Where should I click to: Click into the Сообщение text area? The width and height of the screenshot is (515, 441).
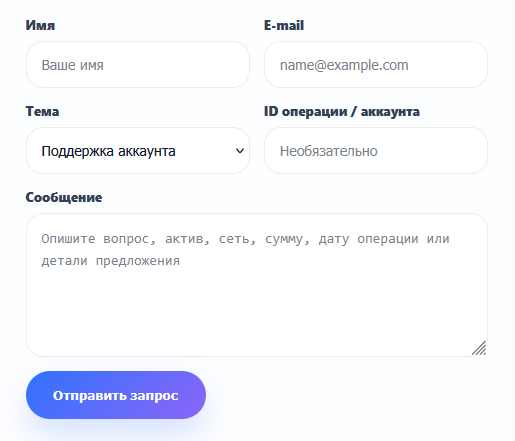pyautogui.click(x=257, y=285)
